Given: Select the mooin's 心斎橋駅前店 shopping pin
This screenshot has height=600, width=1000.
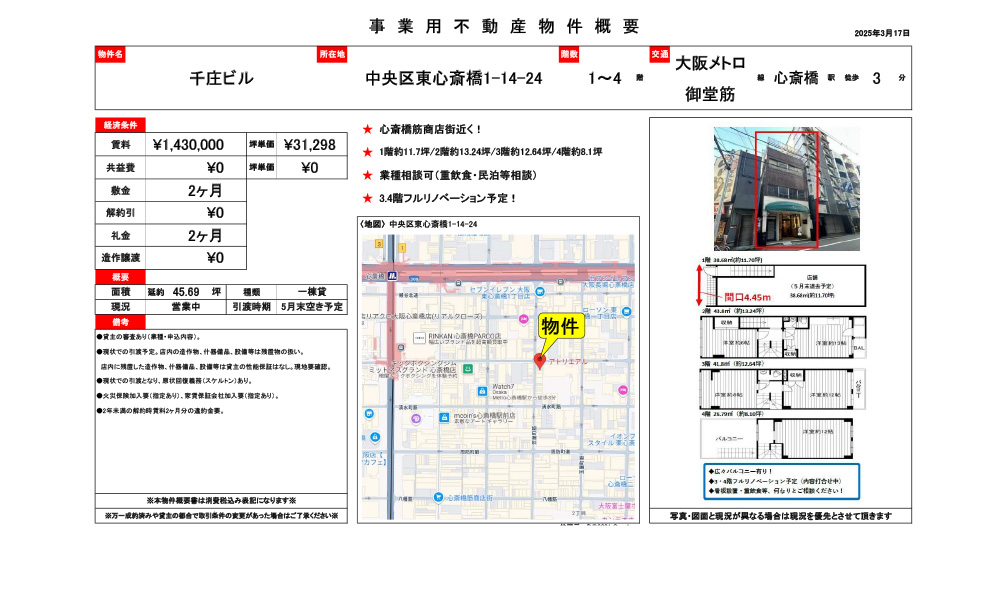Looking at the screenshot, I should (443, 419).
